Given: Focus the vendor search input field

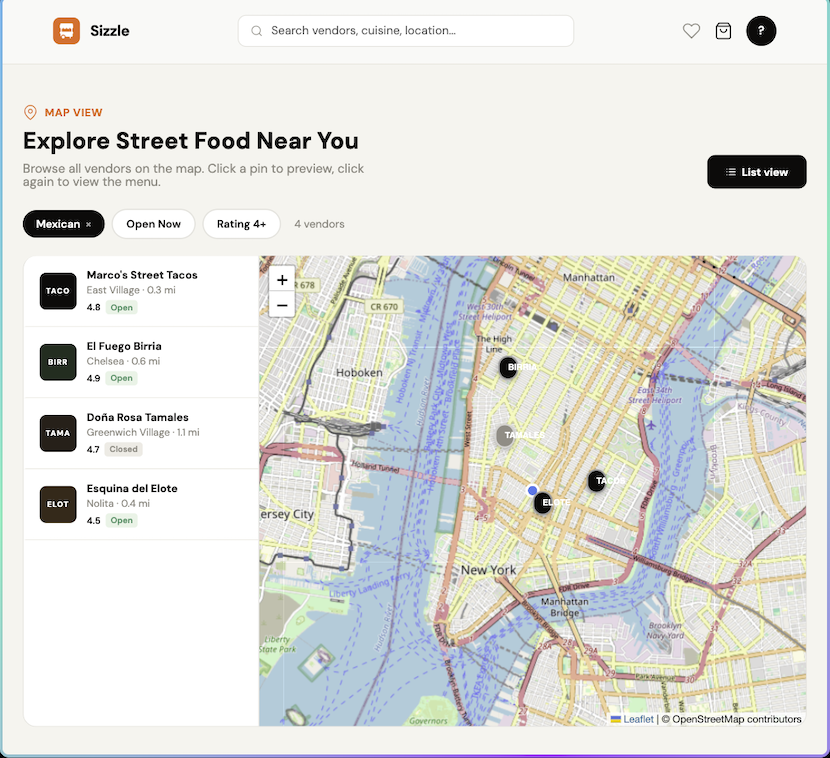Looking at the screenshot, I should pos(405,31).
